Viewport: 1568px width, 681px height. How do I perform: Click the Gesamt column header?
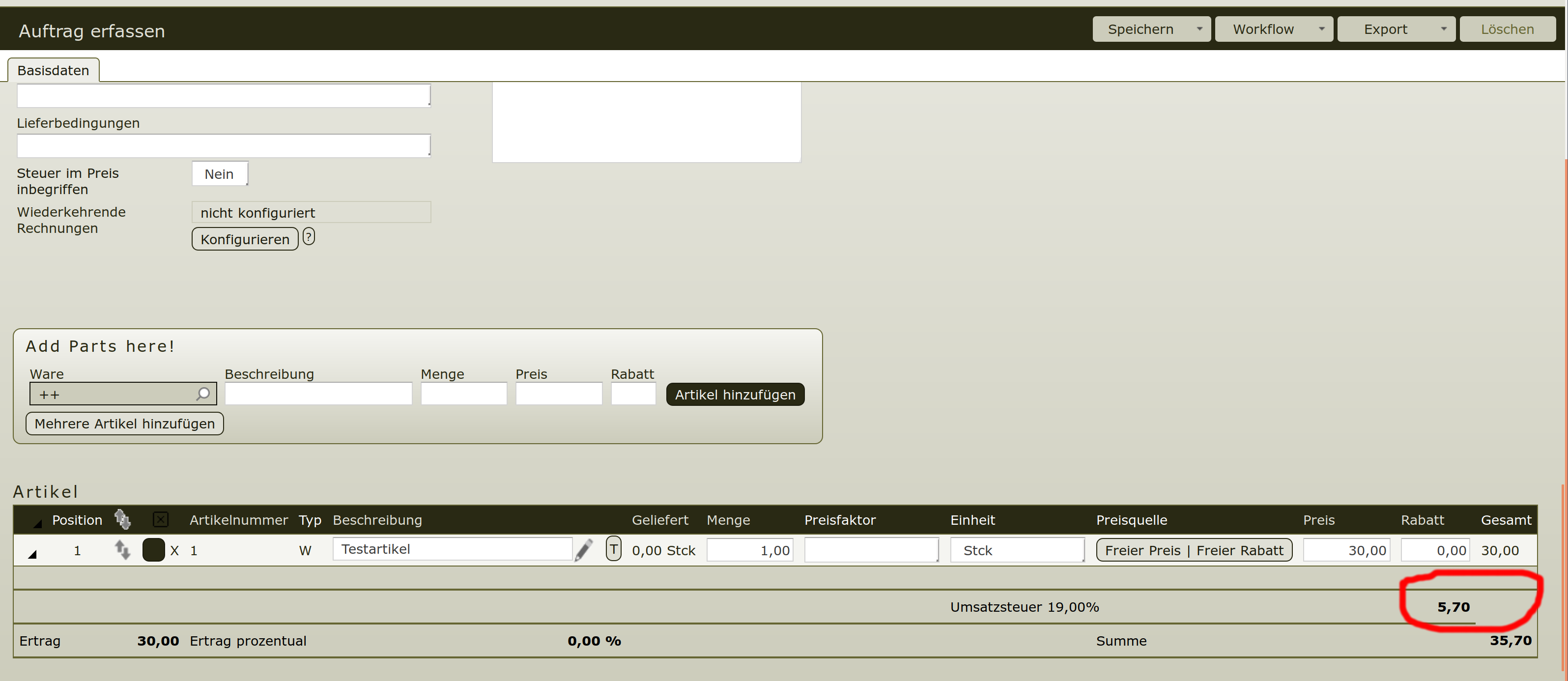click(1506, 520)
